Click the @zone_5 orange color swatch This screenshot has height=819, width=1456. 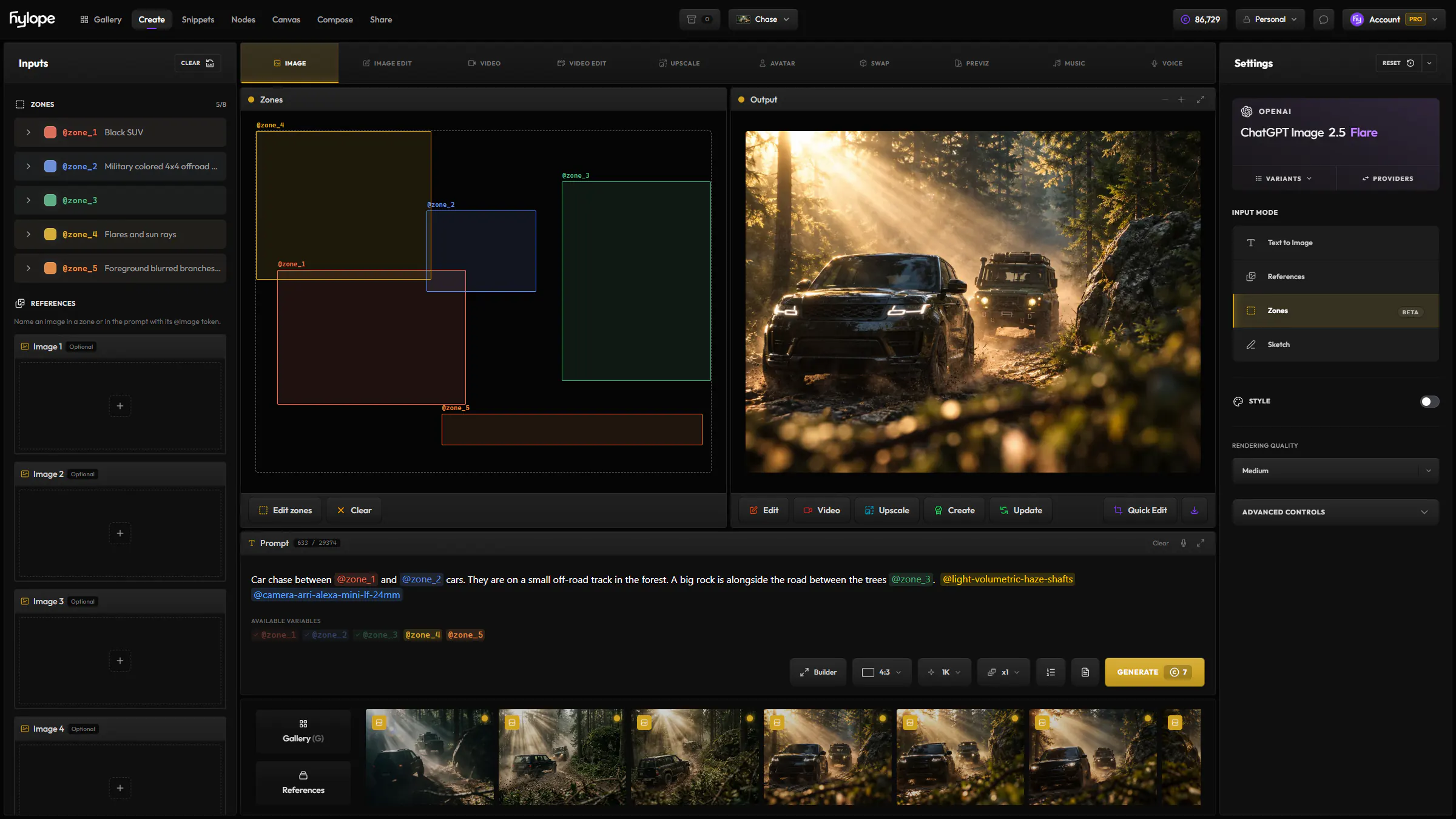pos(50,268)
